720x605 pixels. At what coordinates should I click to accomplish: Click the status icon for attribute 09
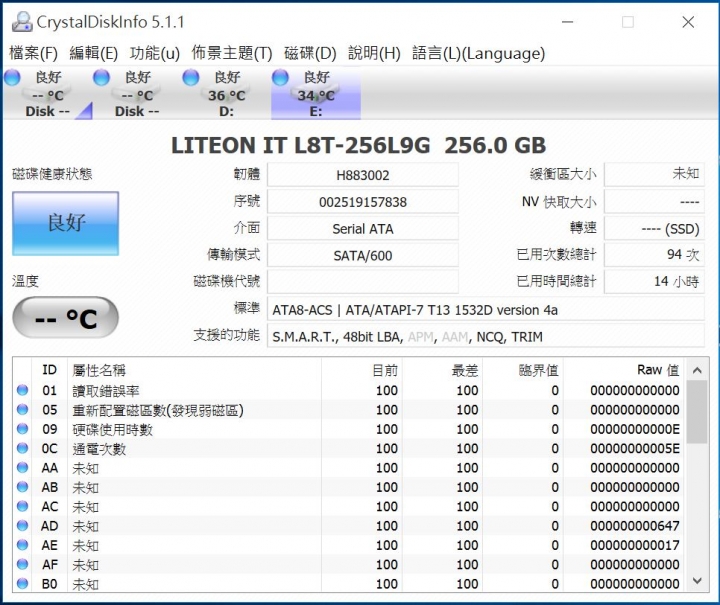point(22,429)
